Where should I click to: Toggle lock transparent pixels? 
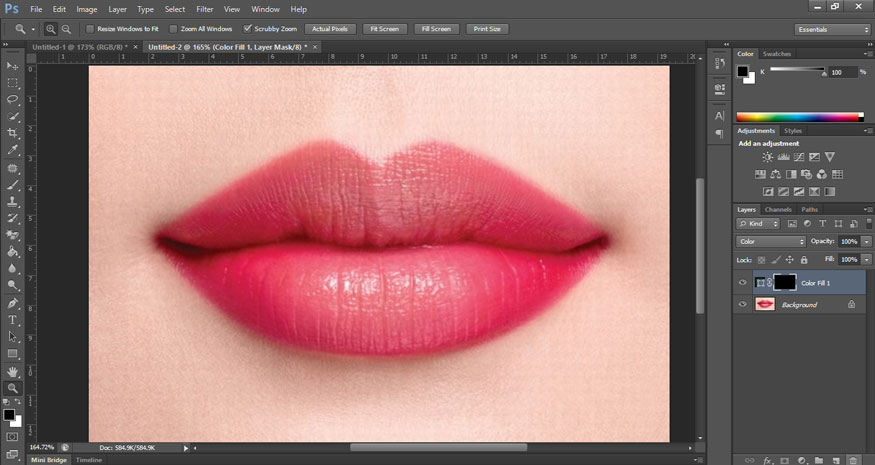(x=762, y=260)
